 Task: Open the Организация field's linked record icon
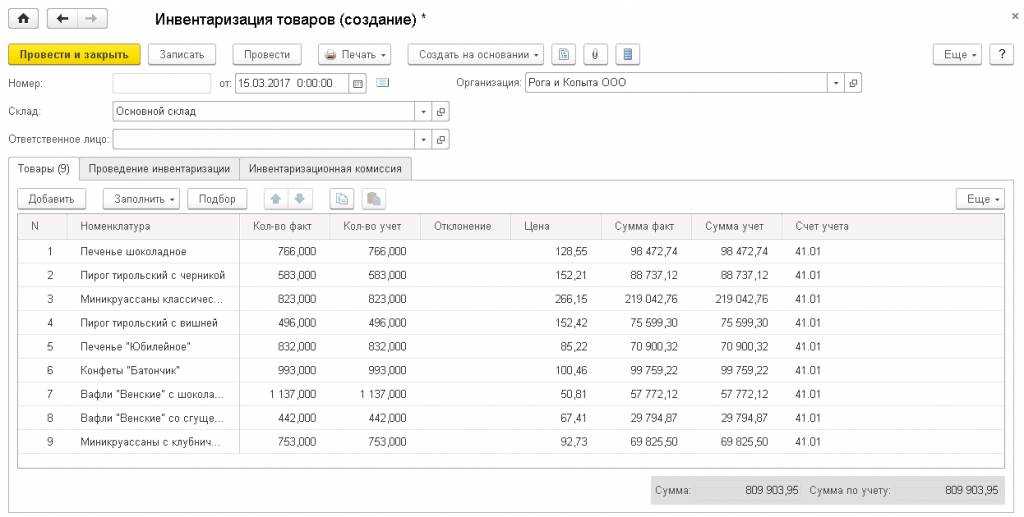pyautogui.click(x=853, y=84)
